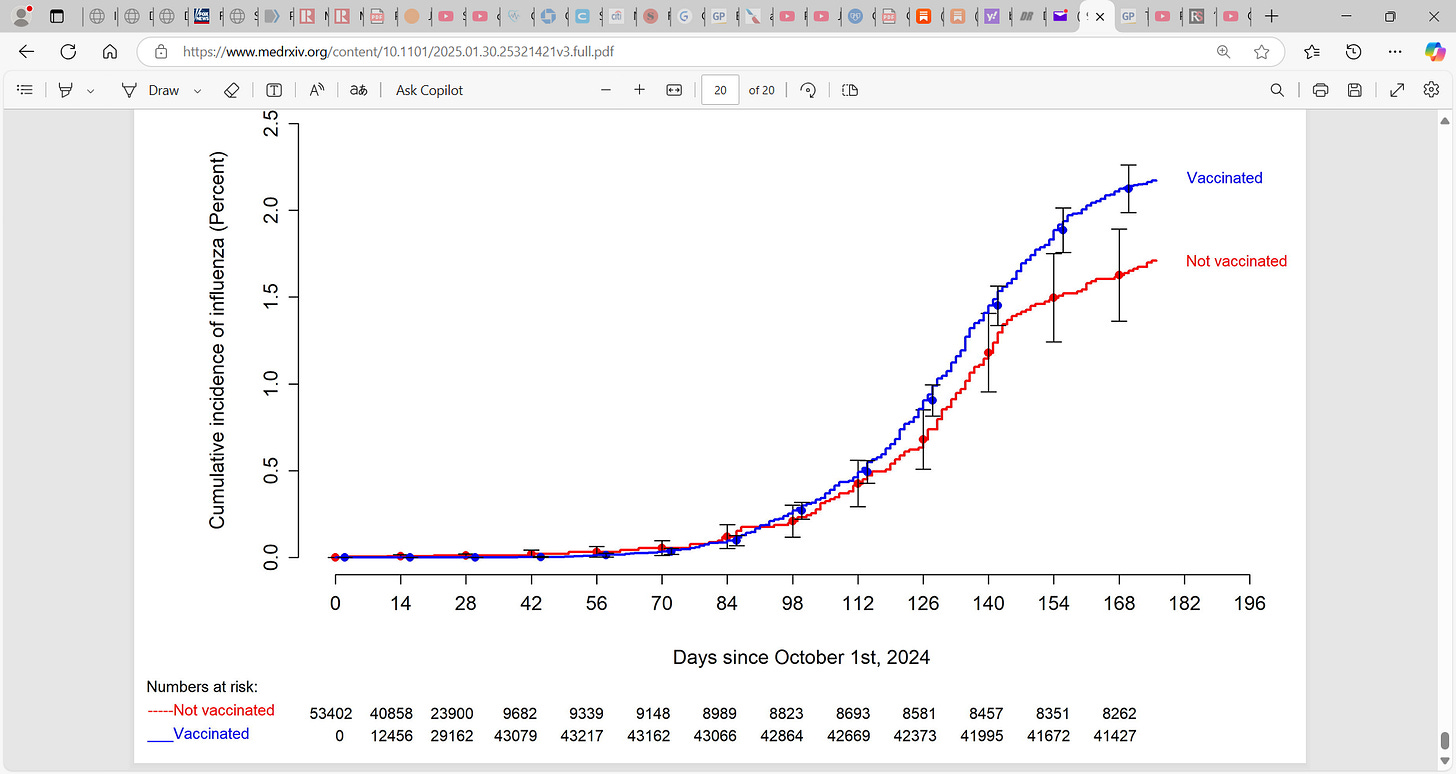Save the PDF with the save icon
1456x774 pixels.
point(1354,90)
